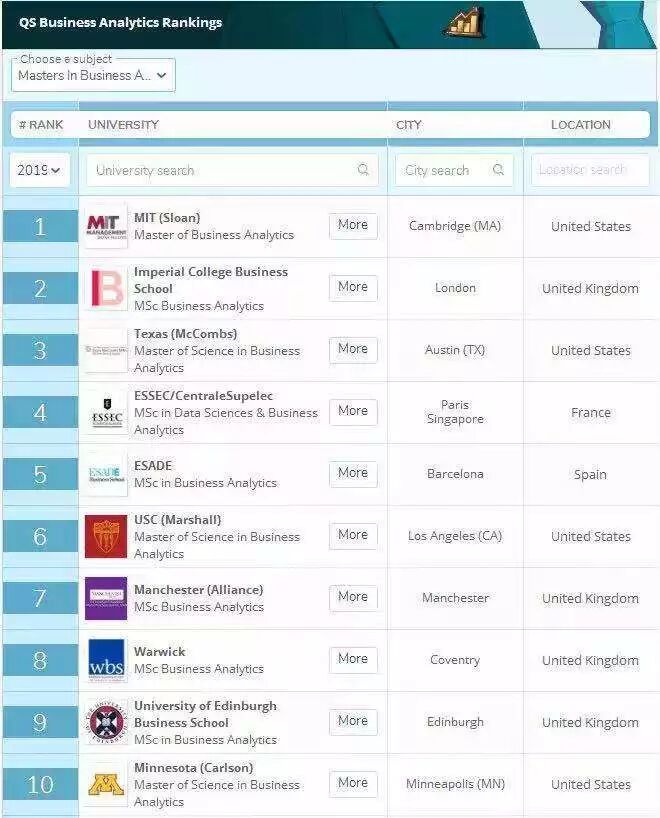
Task: Open the ESSEC/CentraleSupelec name link
Action: coord(203,395)
